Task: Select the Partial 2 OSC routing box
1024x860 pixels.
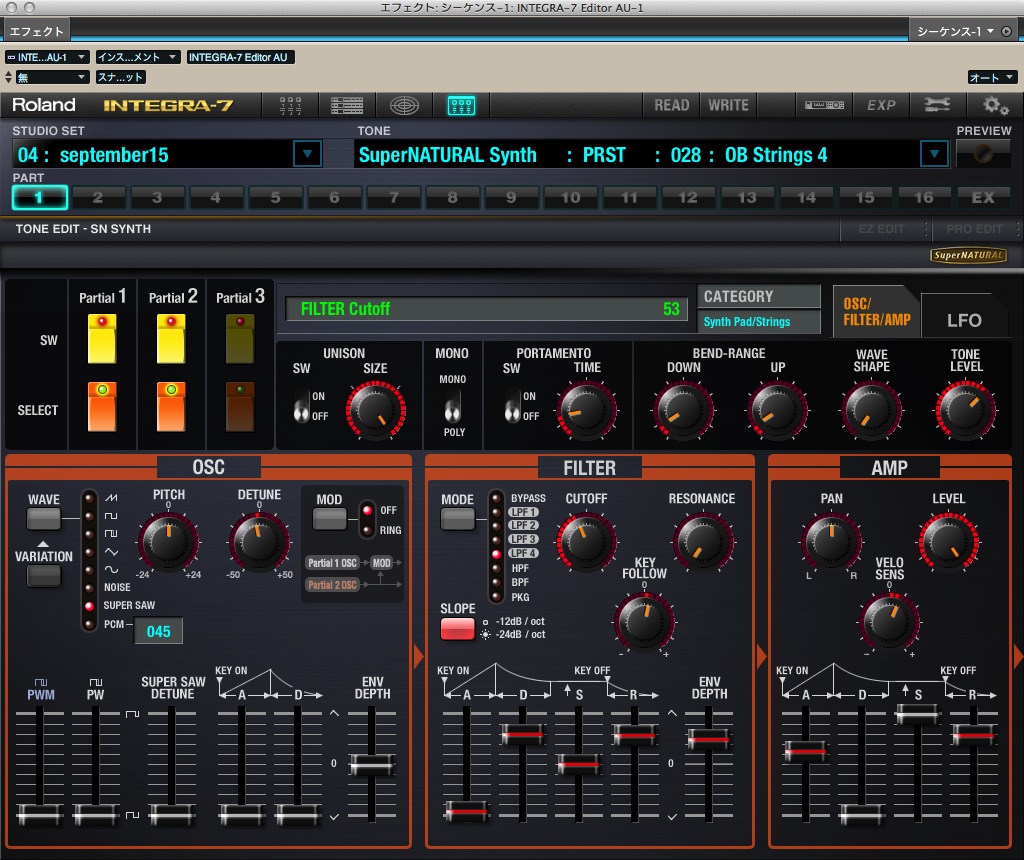Action: pyautogui.click(x=332, y=584)
